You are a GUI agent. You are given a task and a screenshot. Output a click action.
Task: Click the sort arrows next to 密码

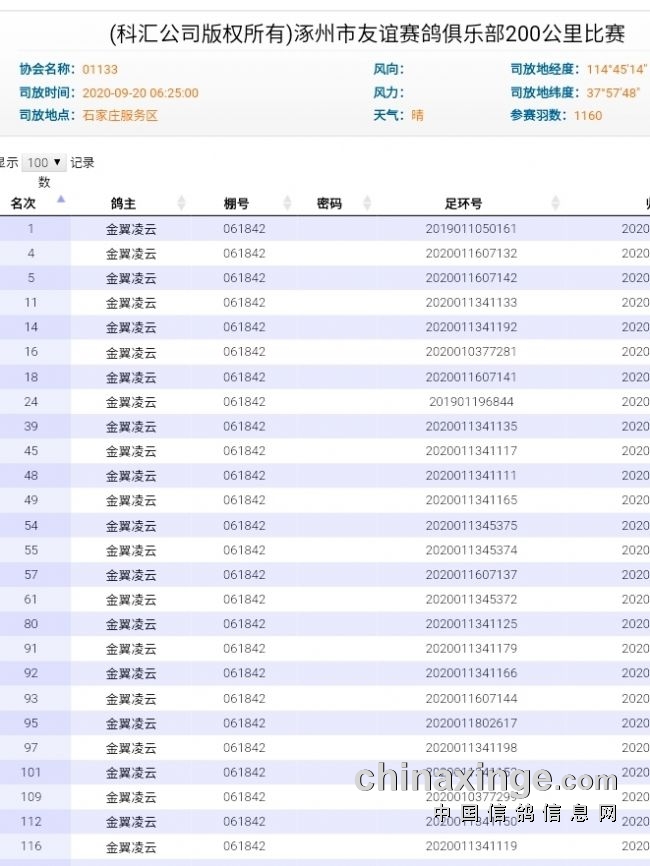pyautogui.click(x=367, y=203)
